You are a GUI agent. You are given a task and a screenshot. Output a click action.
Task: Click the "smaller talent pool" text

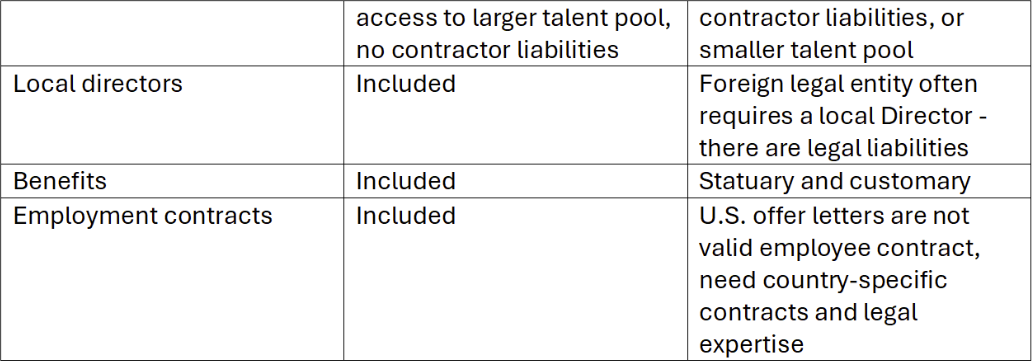(x=806, y=50)
